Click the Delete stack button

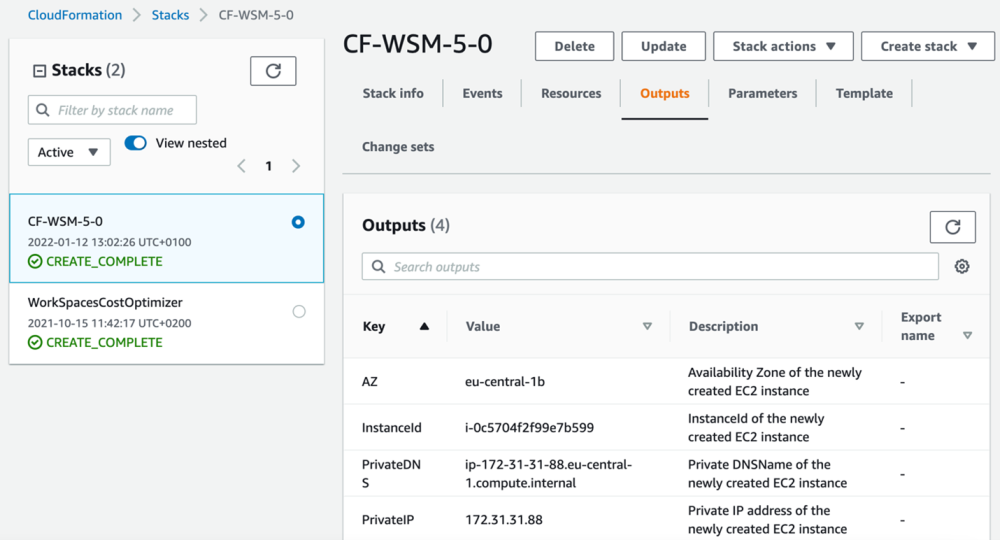tap(574, 46)
